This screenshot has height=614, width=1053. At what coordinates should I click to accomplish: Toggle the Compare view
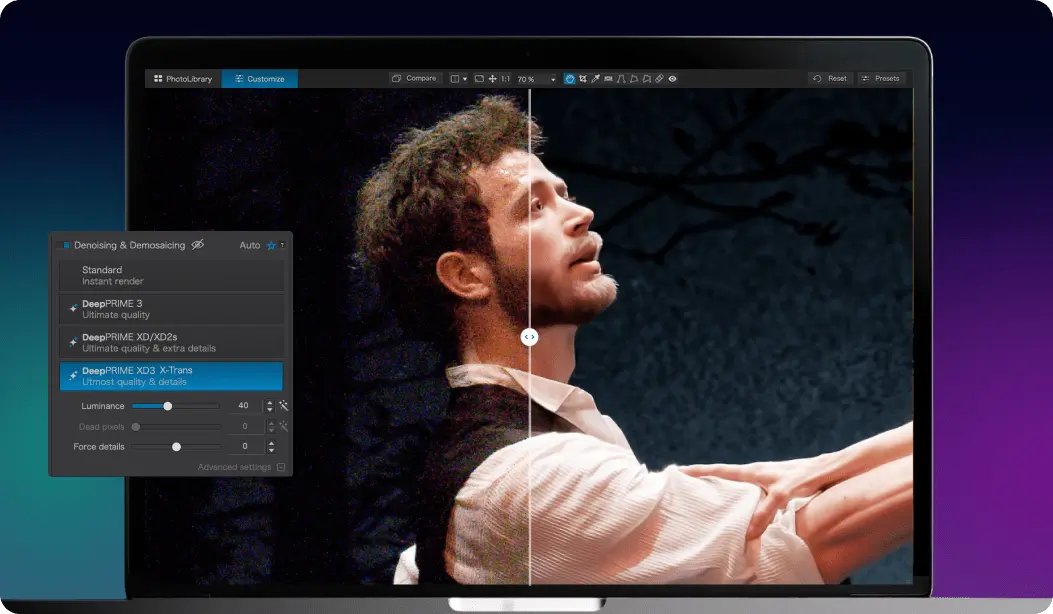point(414,77)
